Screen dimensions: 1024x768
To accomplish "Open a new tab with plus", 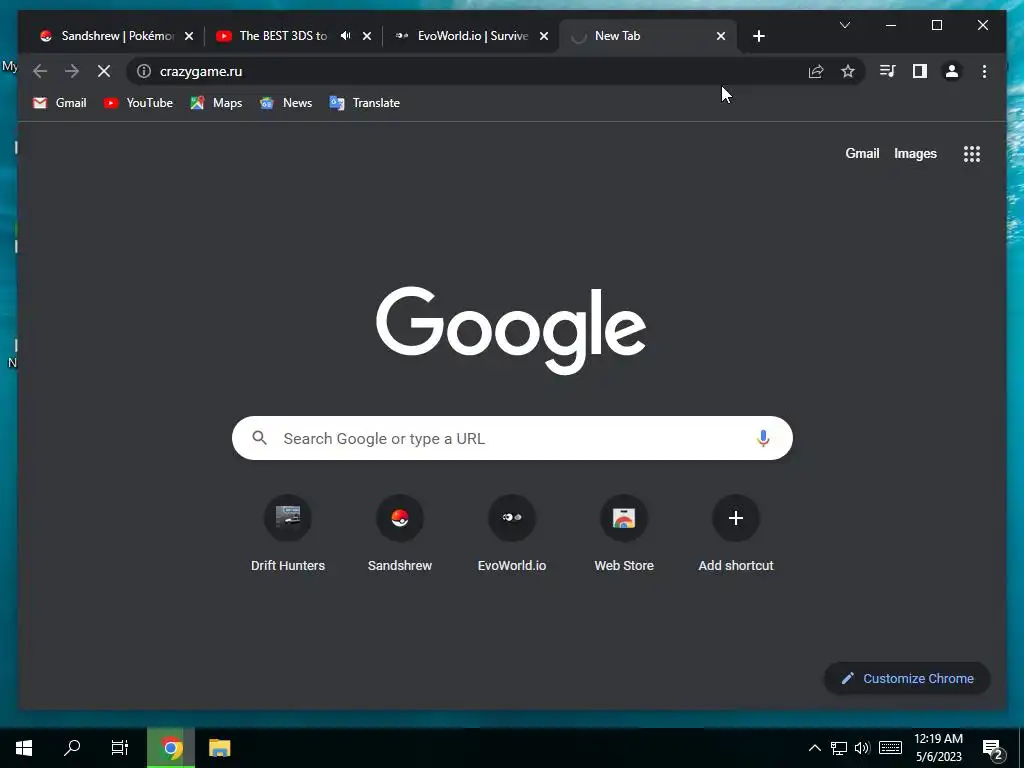I will point(758,36).
